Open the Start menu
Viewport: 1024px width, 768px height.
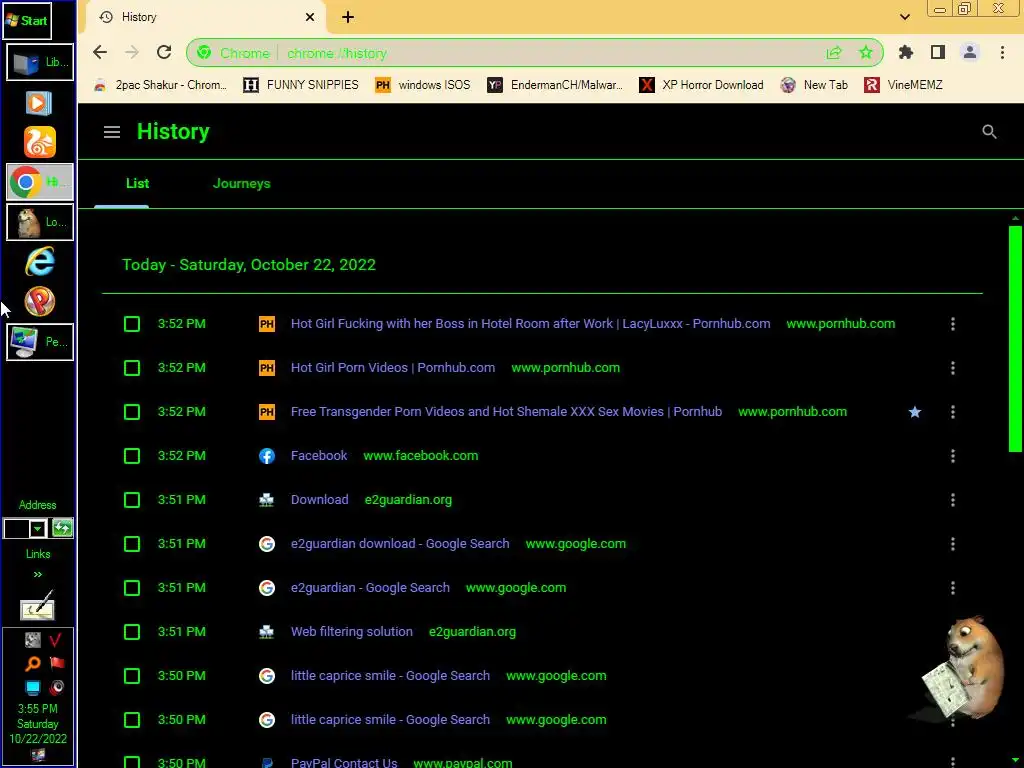[27, 20]
